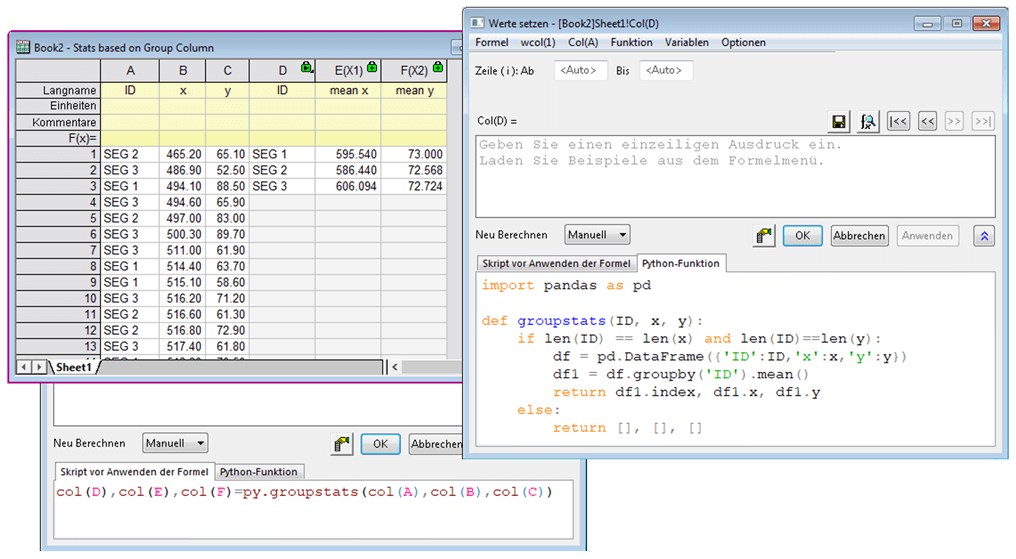Click the Werte setzen dialog title icon
Image resolution: width=1016 pixels, height=559 pixels.
coord(478,23)
